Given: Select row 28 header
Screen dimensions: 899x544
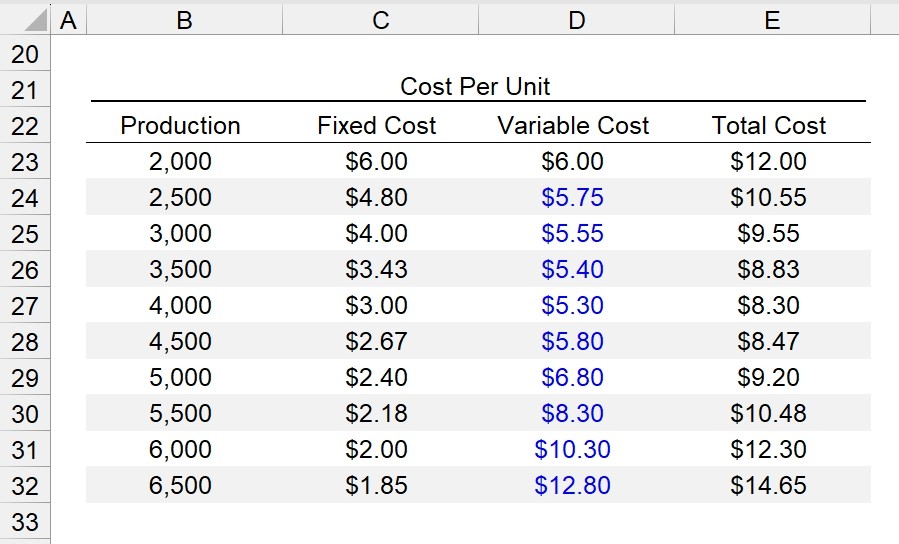Looking at the screenshot, I should click(25, 342).
